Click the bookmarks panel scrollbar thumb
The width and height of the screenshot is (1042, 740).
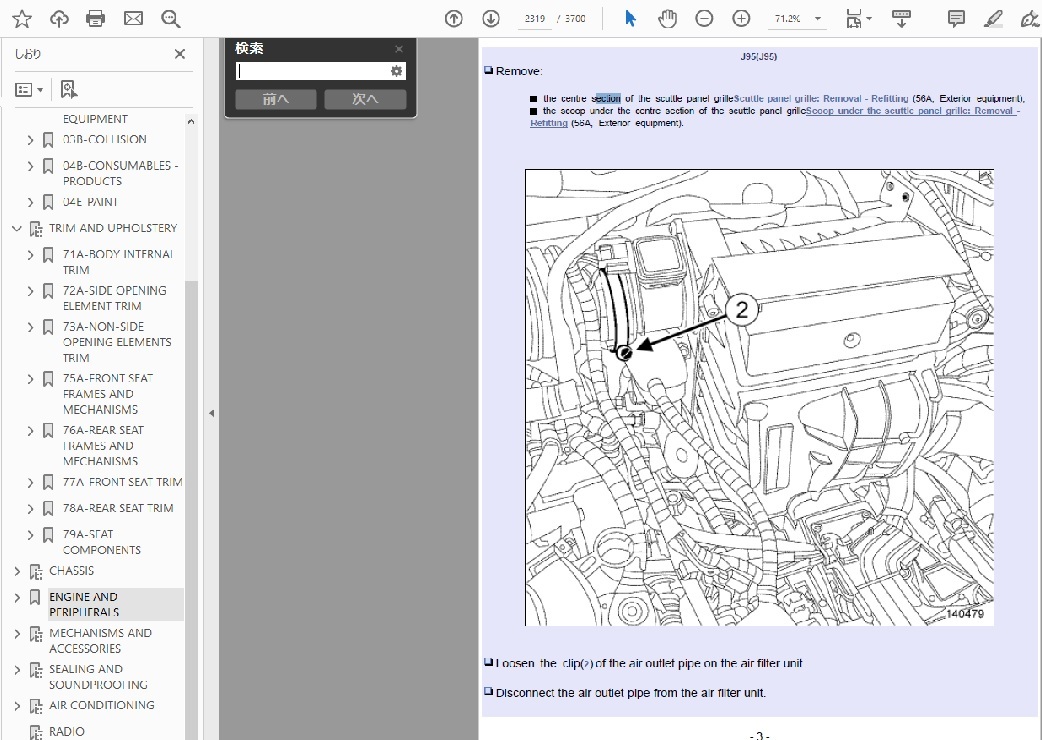pos(191,510)
